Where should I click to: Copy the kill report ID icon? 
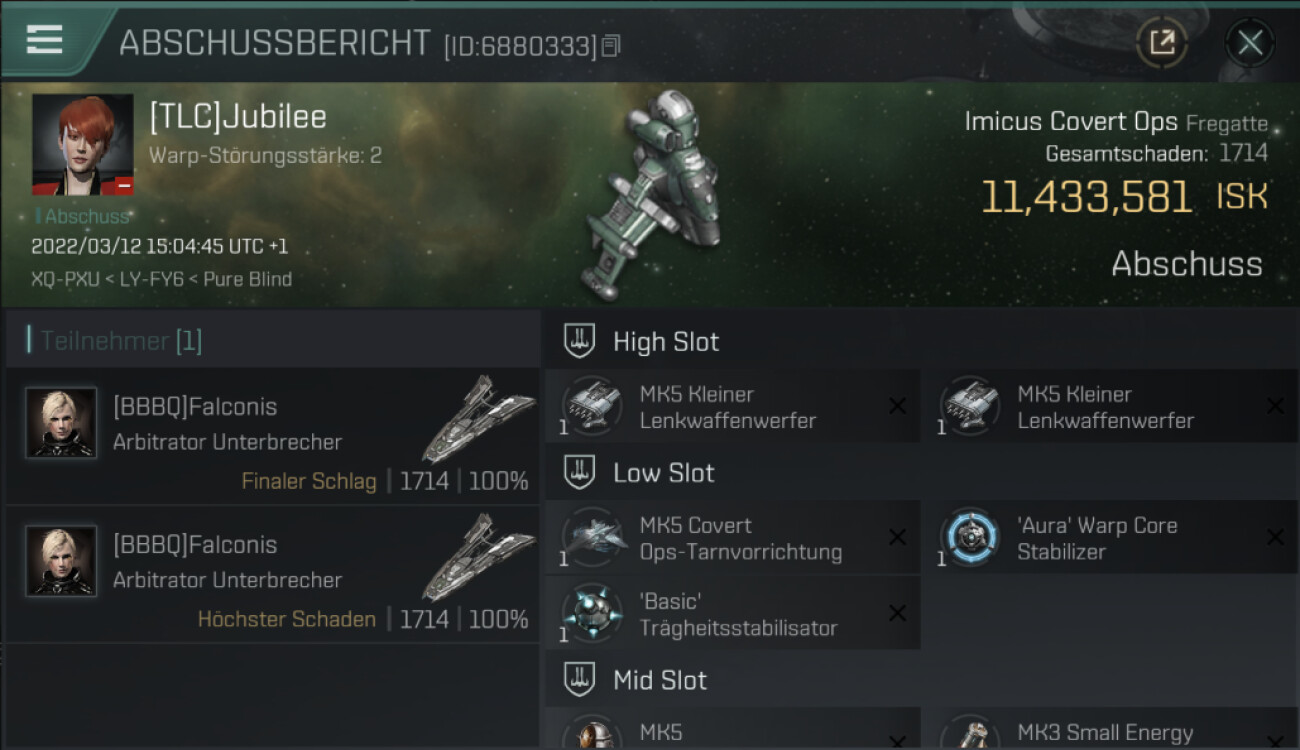coord(611,45)
